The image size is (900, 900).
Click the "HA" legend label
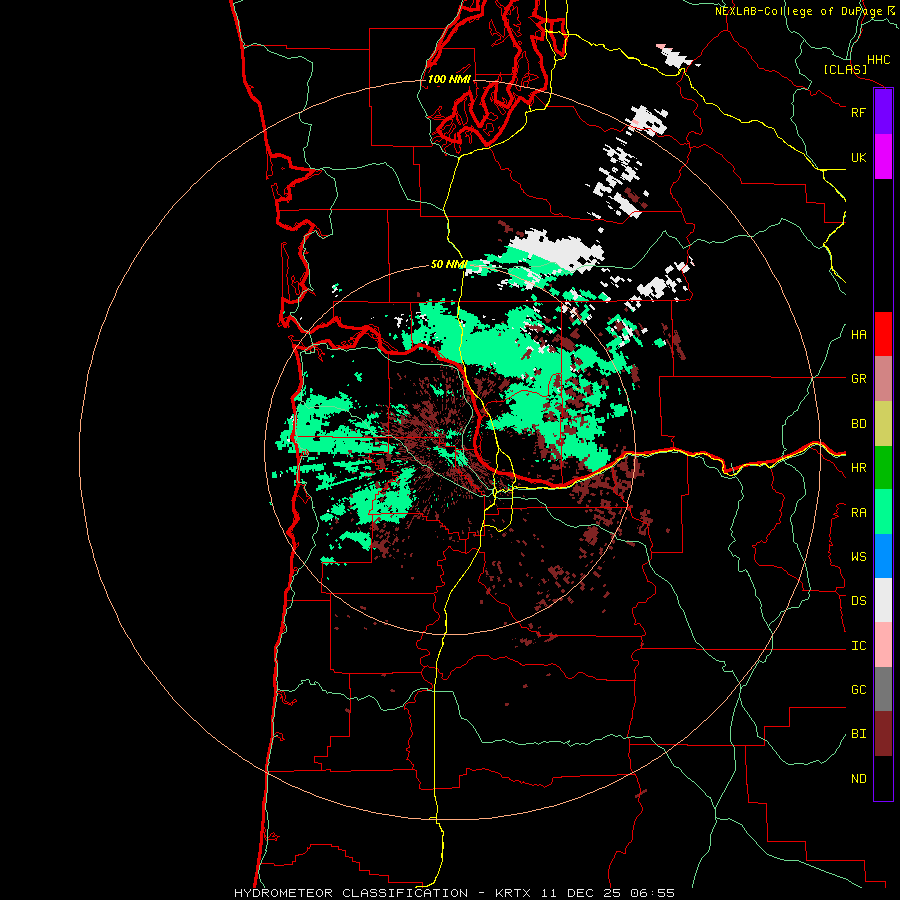point(858,335)
